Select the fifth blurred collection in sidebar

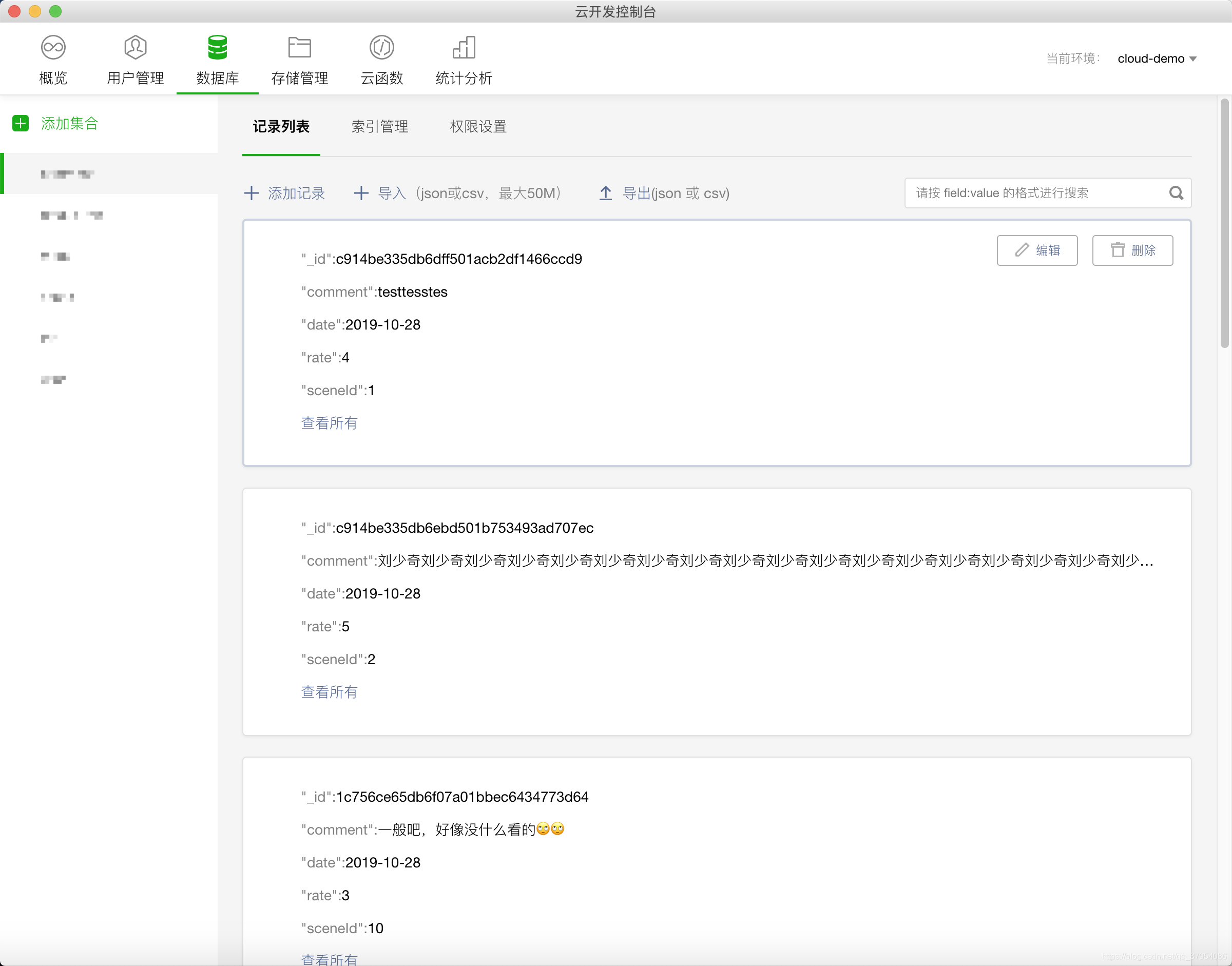click(109, 338)
